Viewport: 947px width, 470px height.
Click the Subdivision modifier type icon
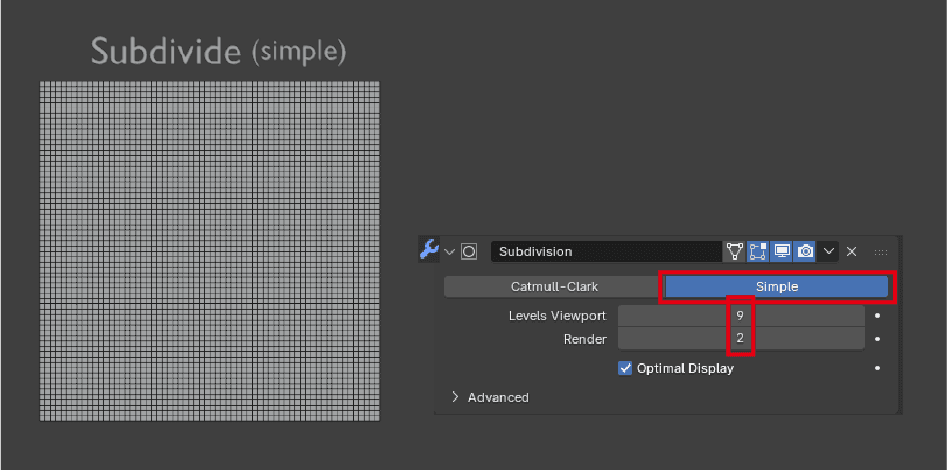(x=469, y=251)
